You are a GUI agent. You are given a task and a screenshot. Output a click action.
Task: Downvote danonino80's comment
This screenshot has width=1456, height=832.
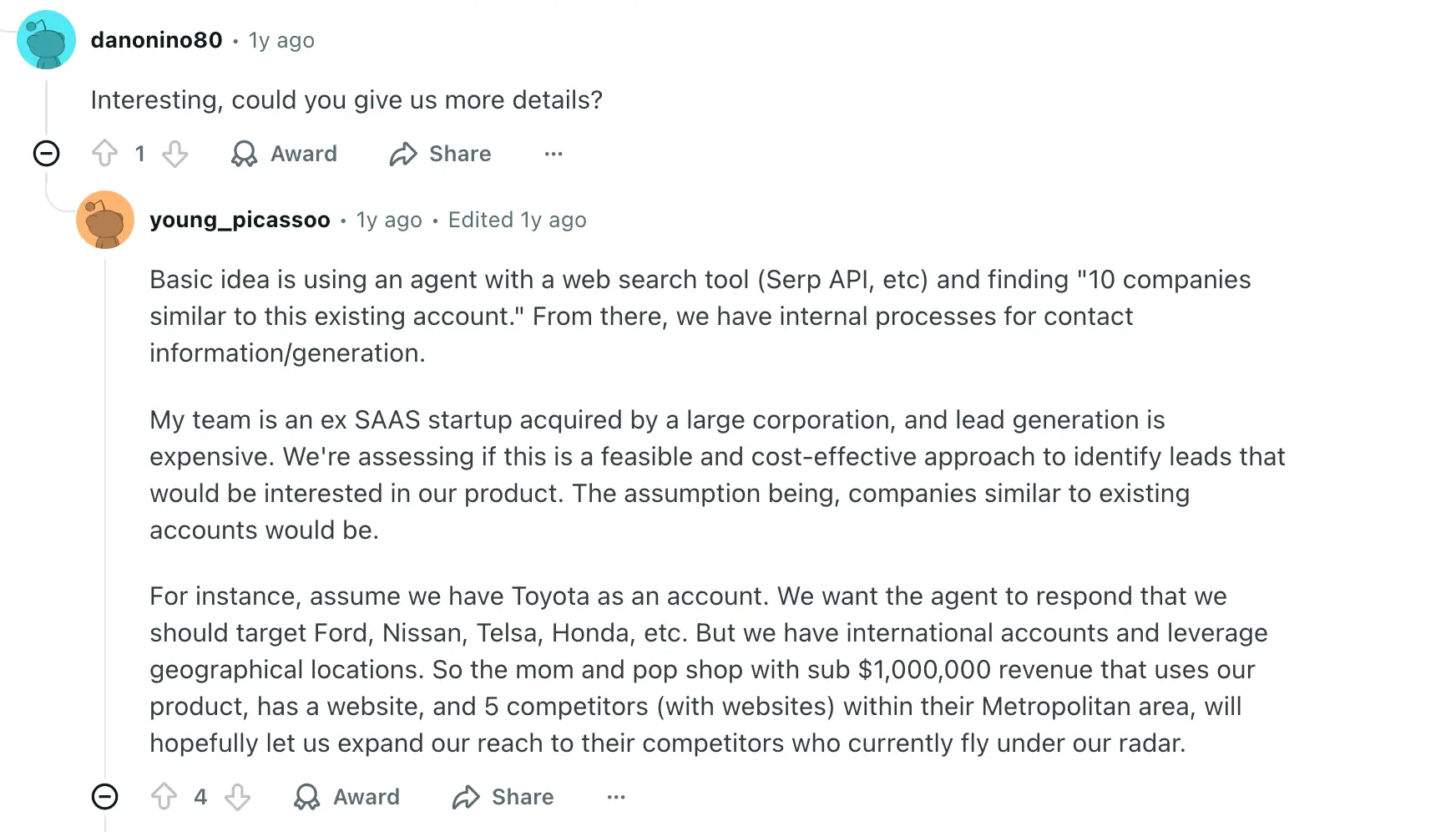coord(174,154)
